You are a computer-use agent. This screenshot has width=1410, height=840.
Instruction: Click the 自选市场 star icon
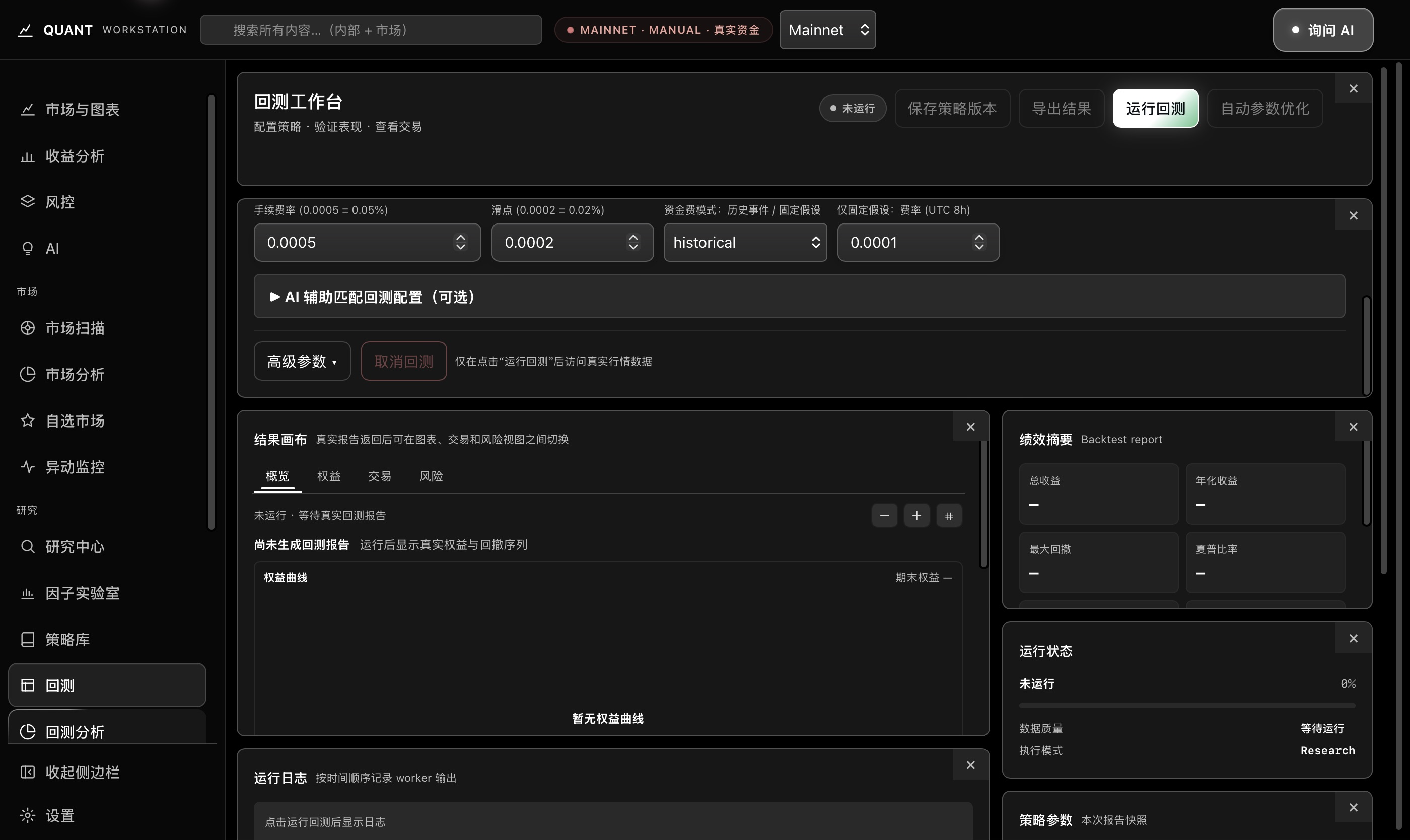[x=27, y=421]
